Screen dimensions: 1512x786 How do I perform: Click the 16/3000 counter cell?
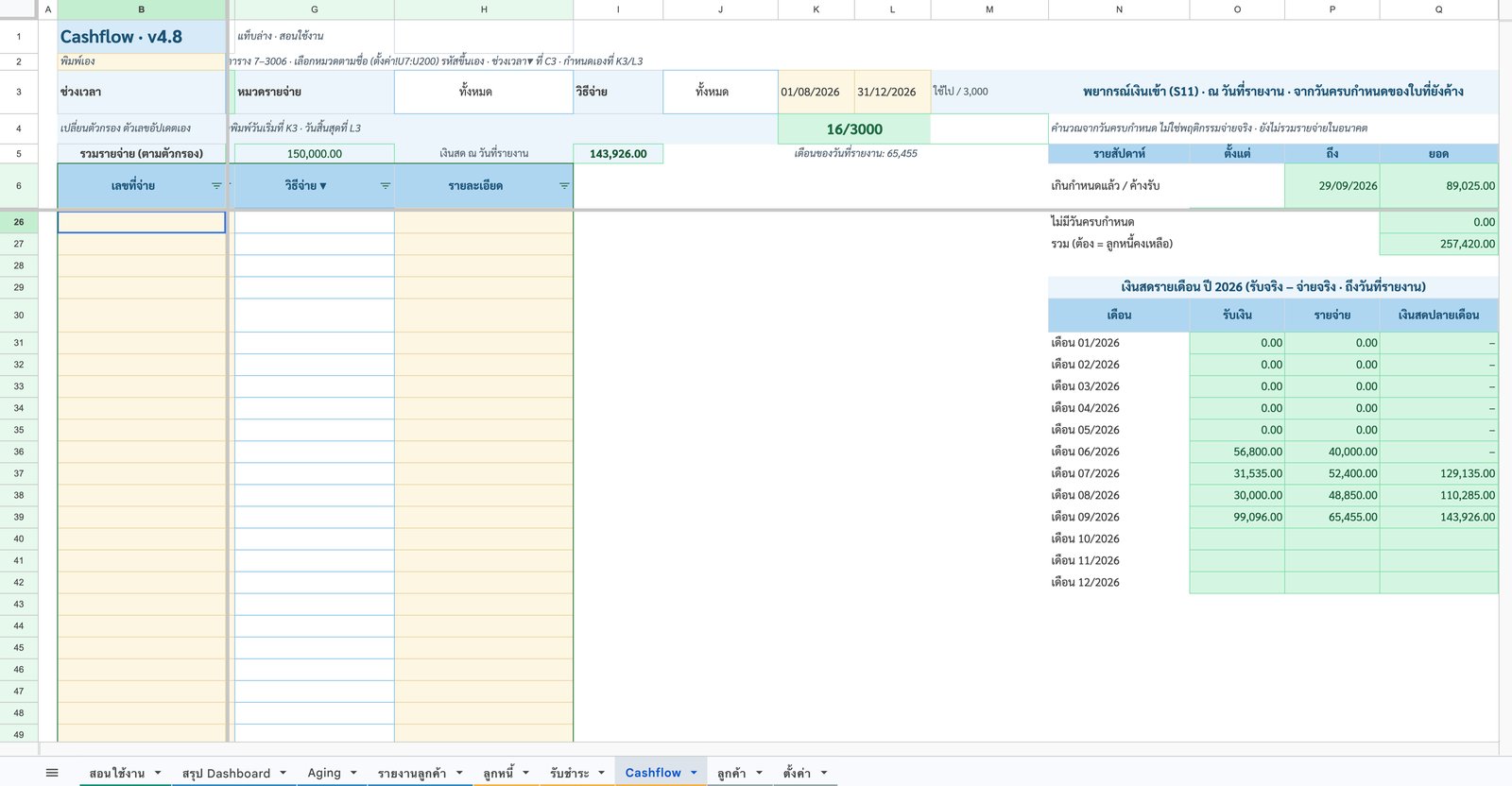point(854,129)
